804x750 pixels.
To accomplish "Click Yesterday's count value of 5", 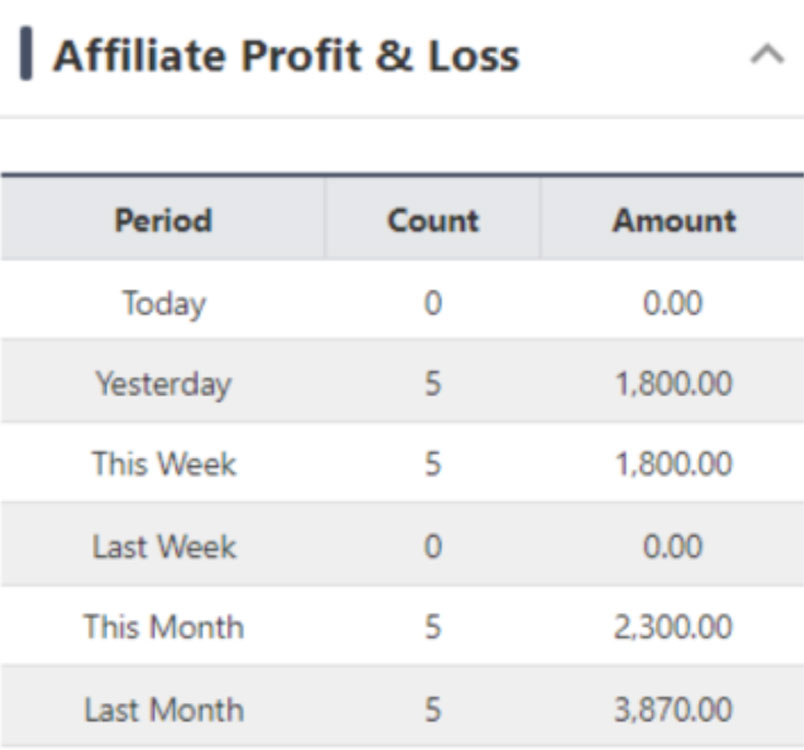I will (432, 383).
